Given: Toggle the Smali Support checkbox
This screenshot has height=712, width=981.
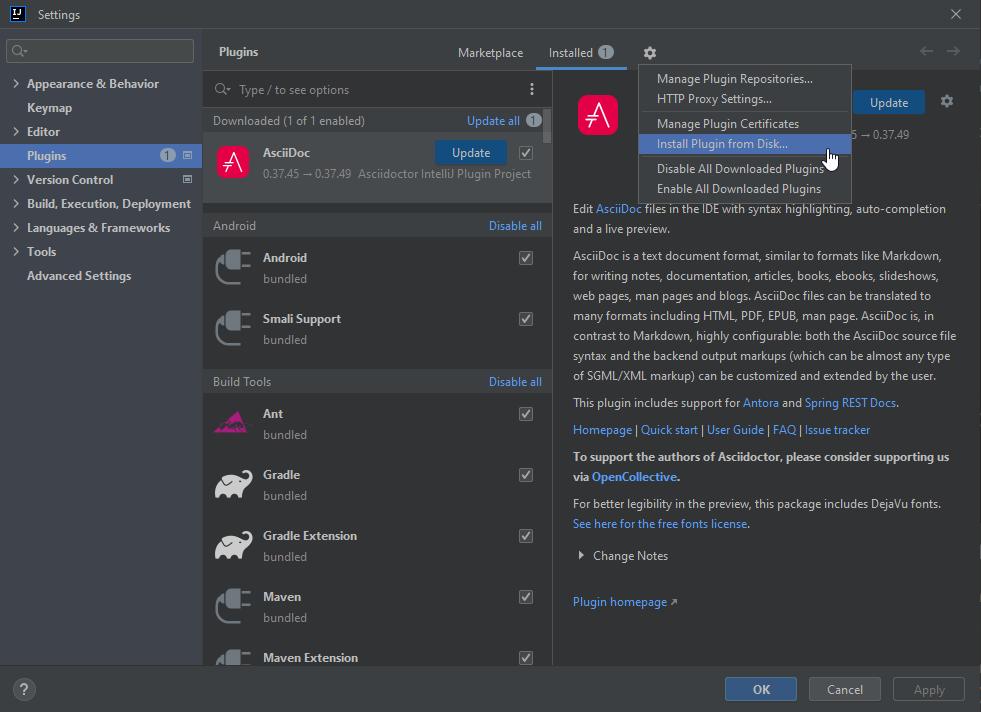Looking at the screenshot, I should coord(525,318).
